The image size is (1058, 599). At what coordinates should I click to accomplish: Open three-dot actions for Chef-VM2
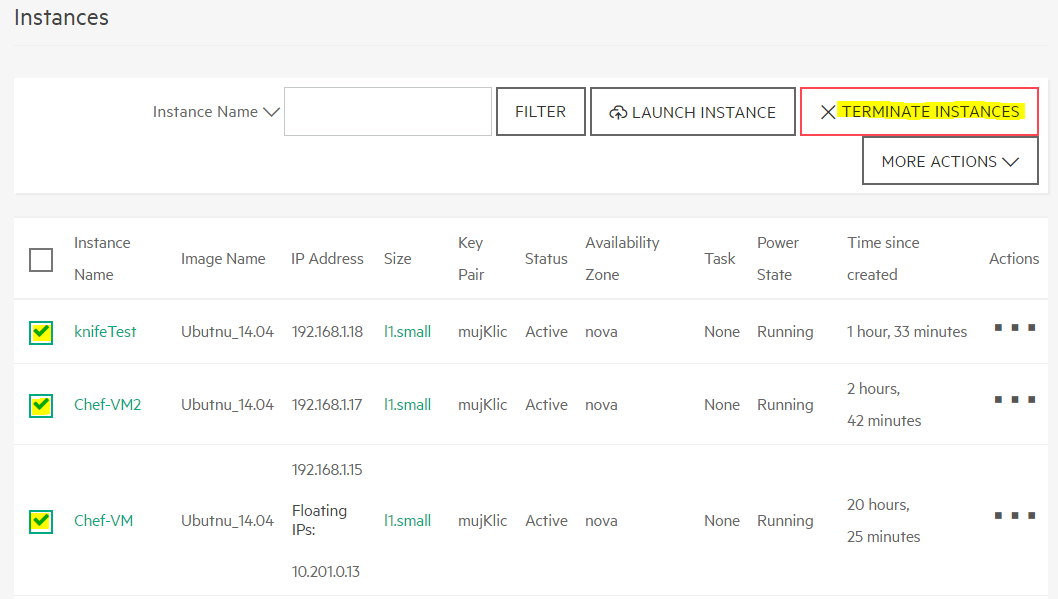1015,400
